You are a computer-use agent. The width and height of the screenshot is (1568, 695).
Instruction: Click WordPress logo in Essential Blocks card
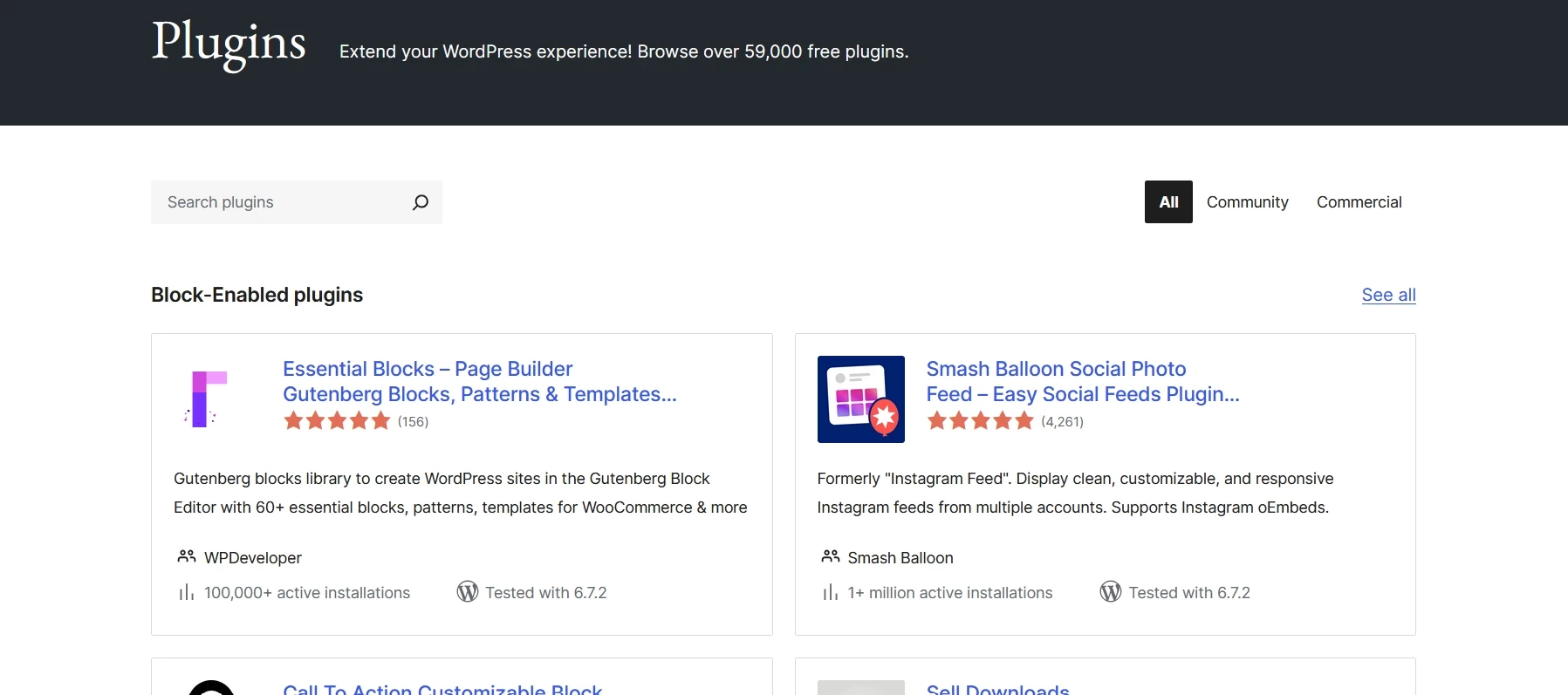click(468, 592)
